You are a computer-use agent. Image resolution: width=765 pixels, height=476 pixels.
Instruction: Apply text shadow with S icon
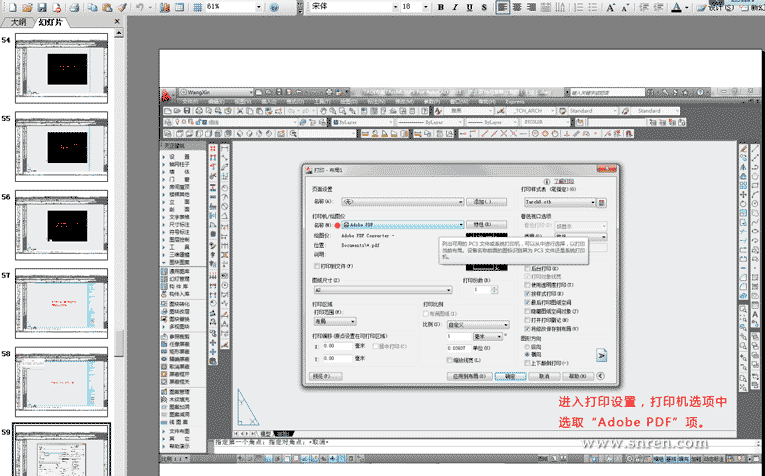pyautogui.click(x=484, y=7)
